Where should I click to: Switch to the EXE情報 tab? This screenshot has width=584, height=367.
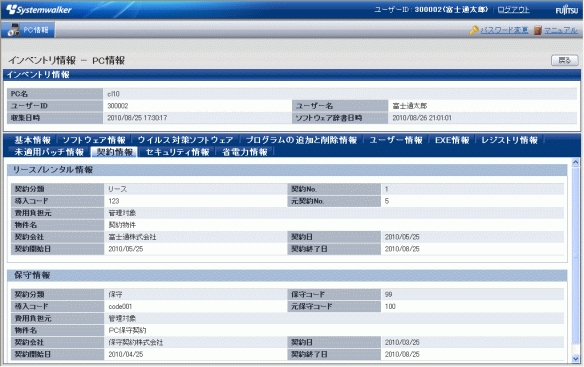click(x=452, y=140)
